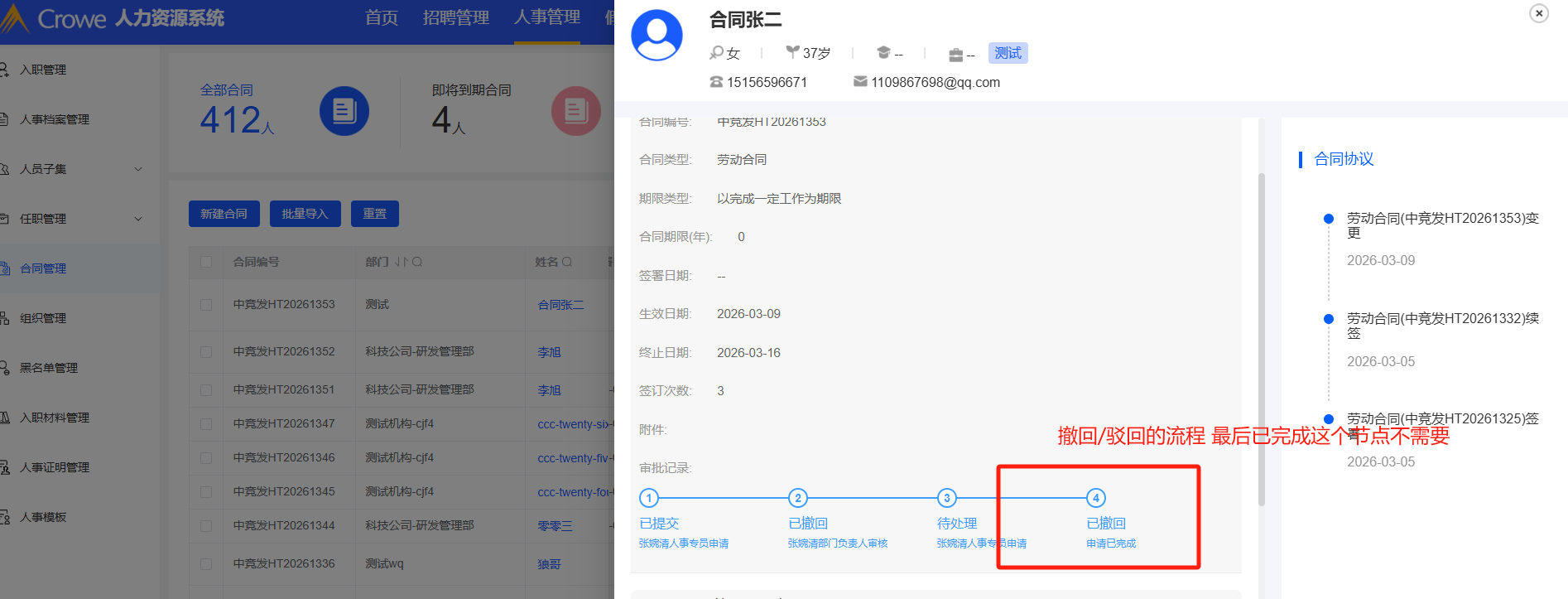Toggle the select-all checkbox in table header

(206, 262)
